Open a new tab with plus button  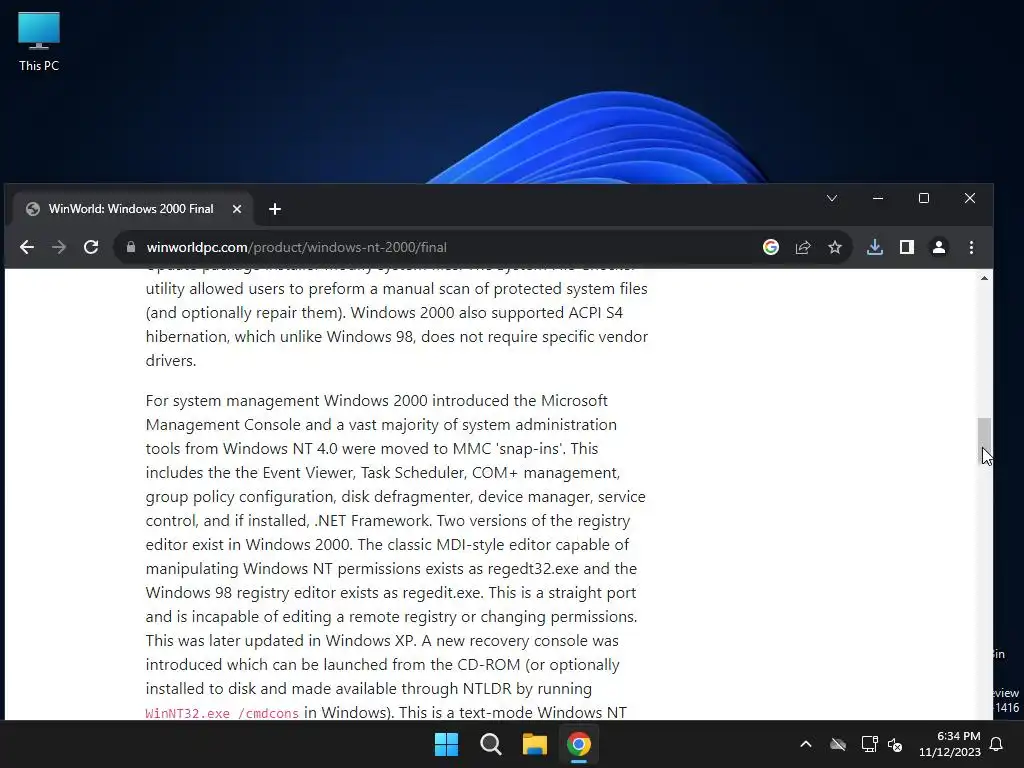pos(275,209)
